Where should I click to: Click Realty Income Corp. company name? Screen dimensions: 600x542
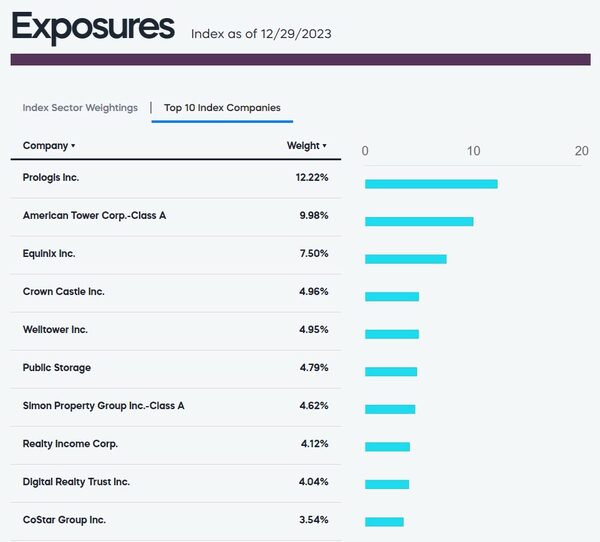click(70, 444)
